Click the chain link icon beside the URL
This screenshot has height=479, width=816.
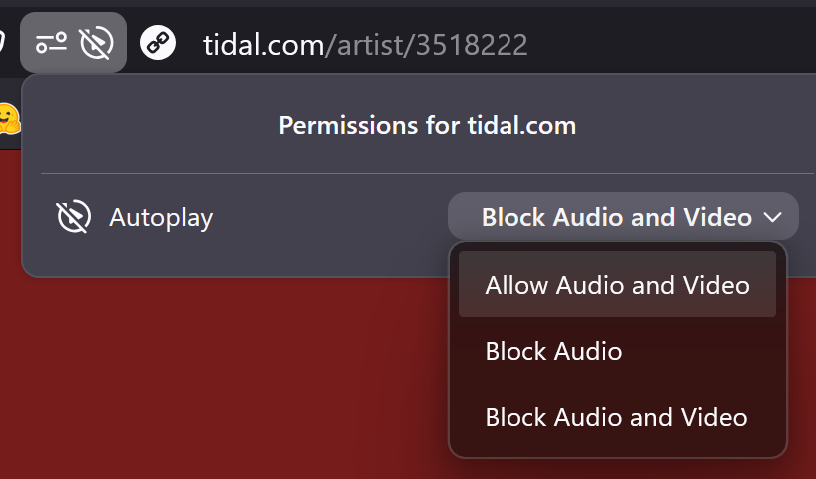point(158,43)
